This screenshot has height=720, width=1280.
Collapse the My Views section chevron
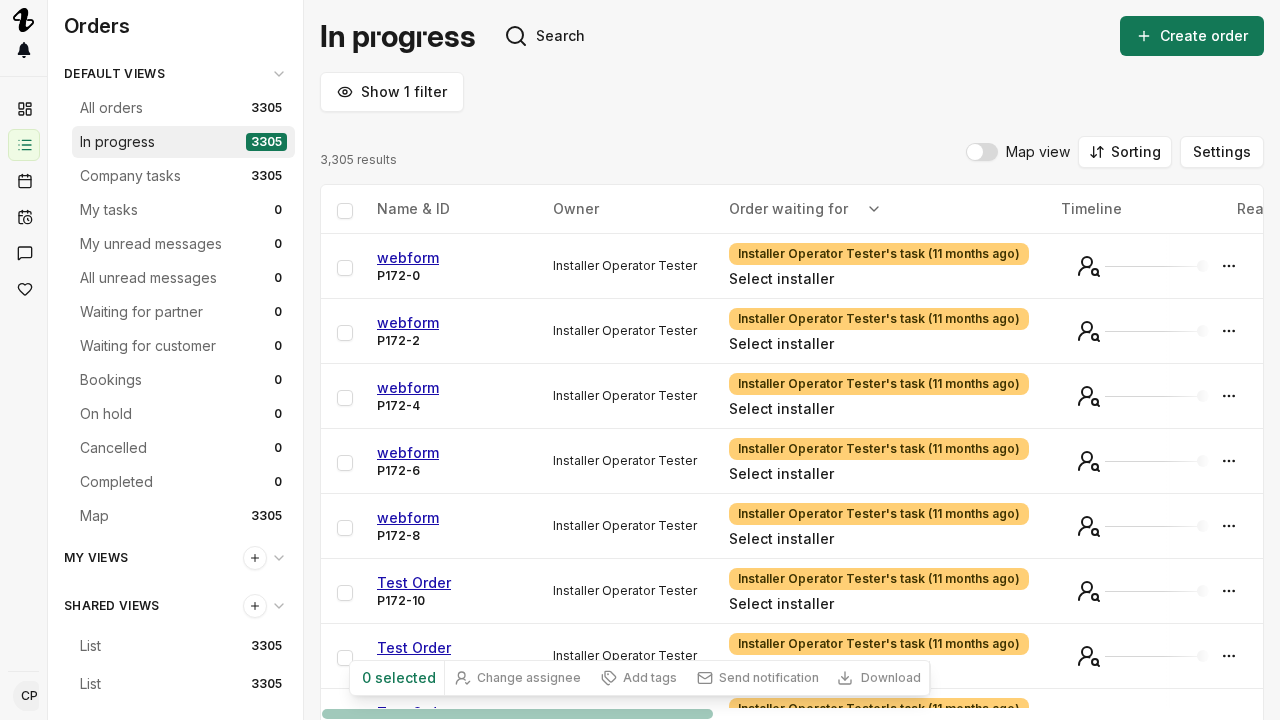click(279, 558)
